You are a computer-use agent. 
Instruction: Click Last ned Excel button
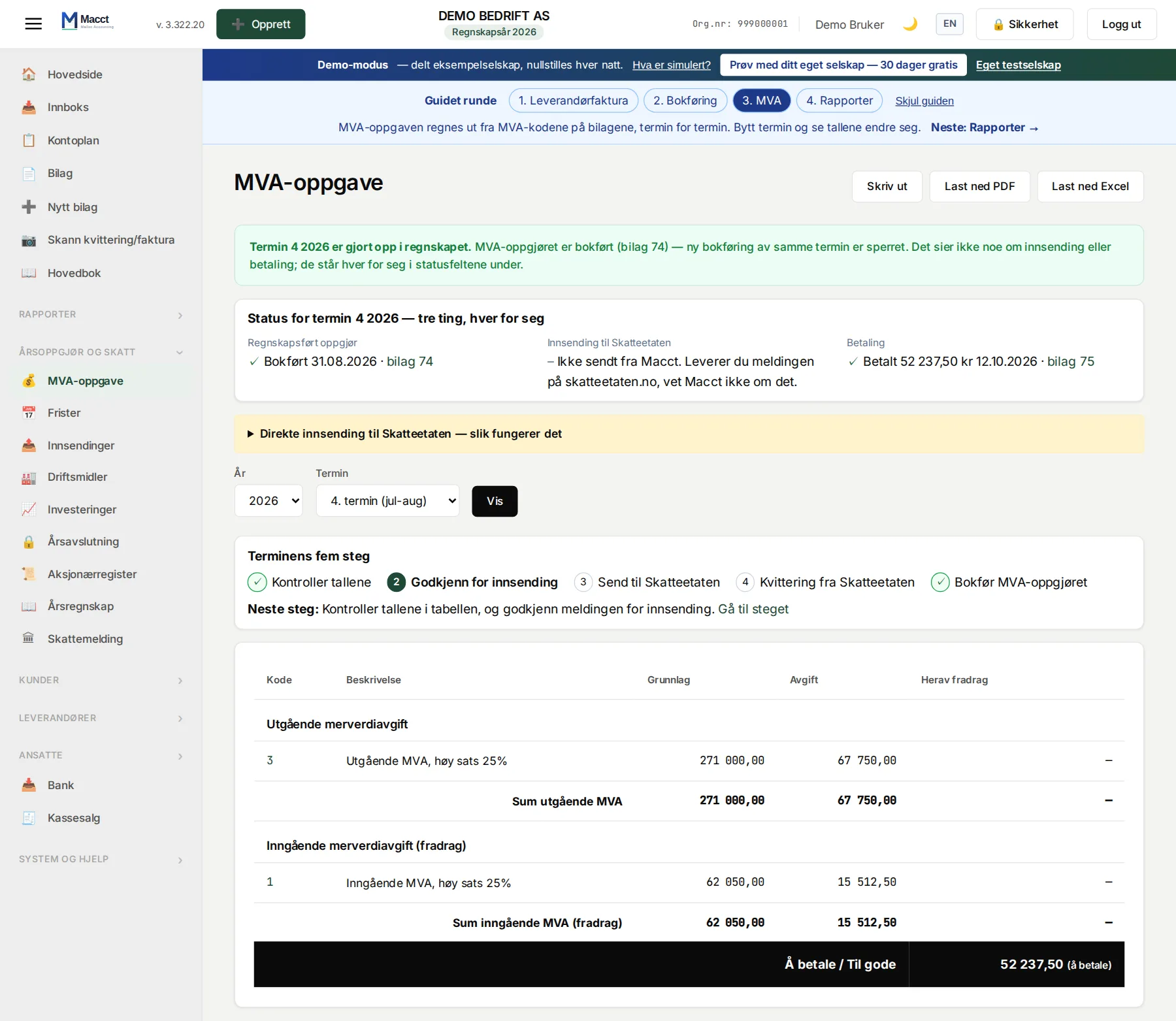[1090, 186]
